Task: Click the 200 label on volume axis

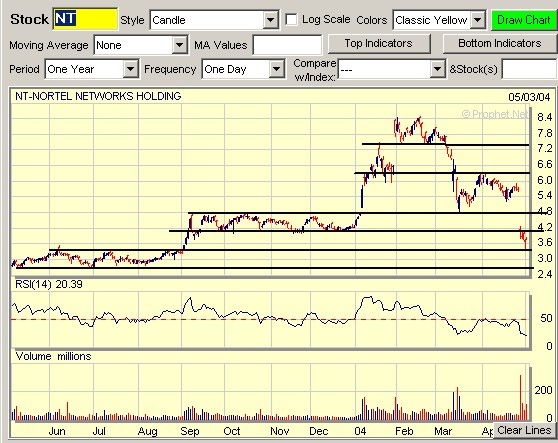Action: point(543,390)
